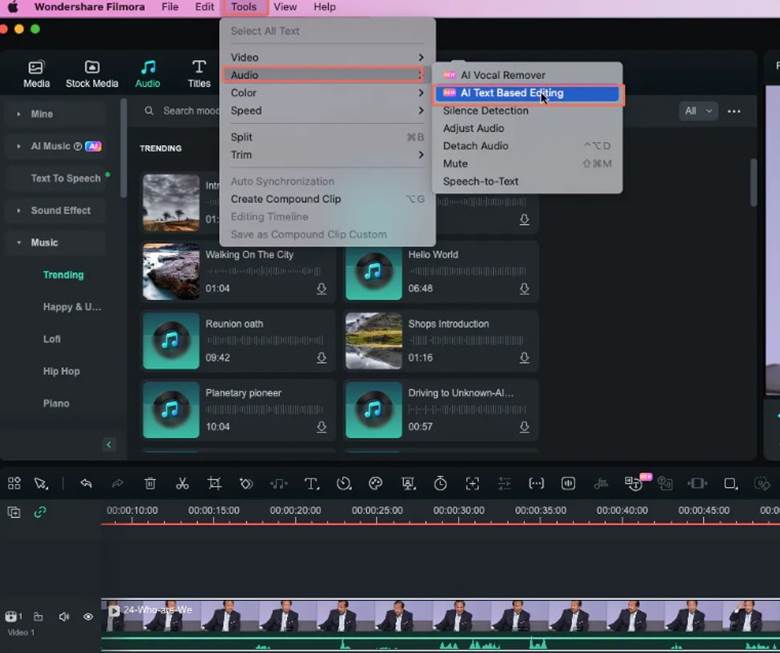Hide the Video 1 track
This screenshot has height=653, width=780.
[88, 617]
